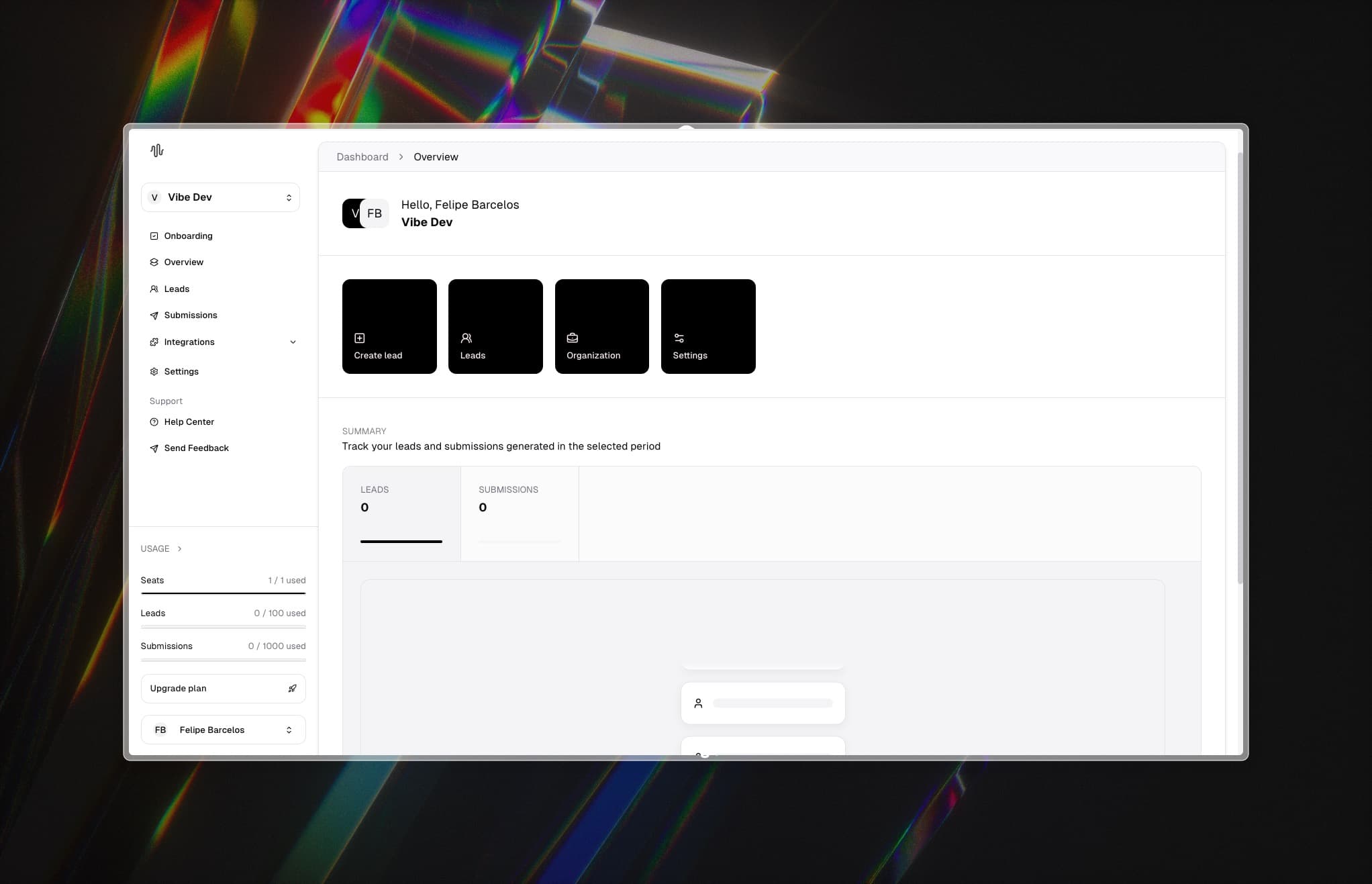Image resolution: width=1372 pixels, height=884 pixels.
Task: Click Dashboard in the breadcrumb
Action: [x=362, y=156]
